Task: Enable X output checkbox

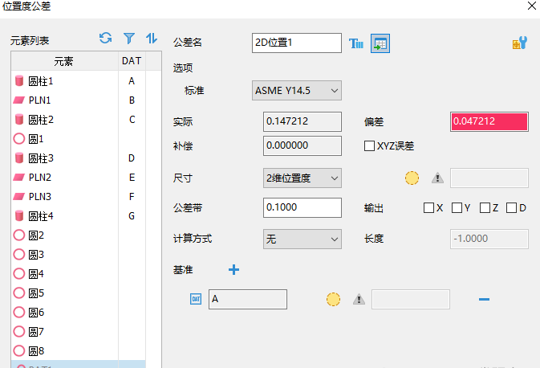Action: pos(428,208)
